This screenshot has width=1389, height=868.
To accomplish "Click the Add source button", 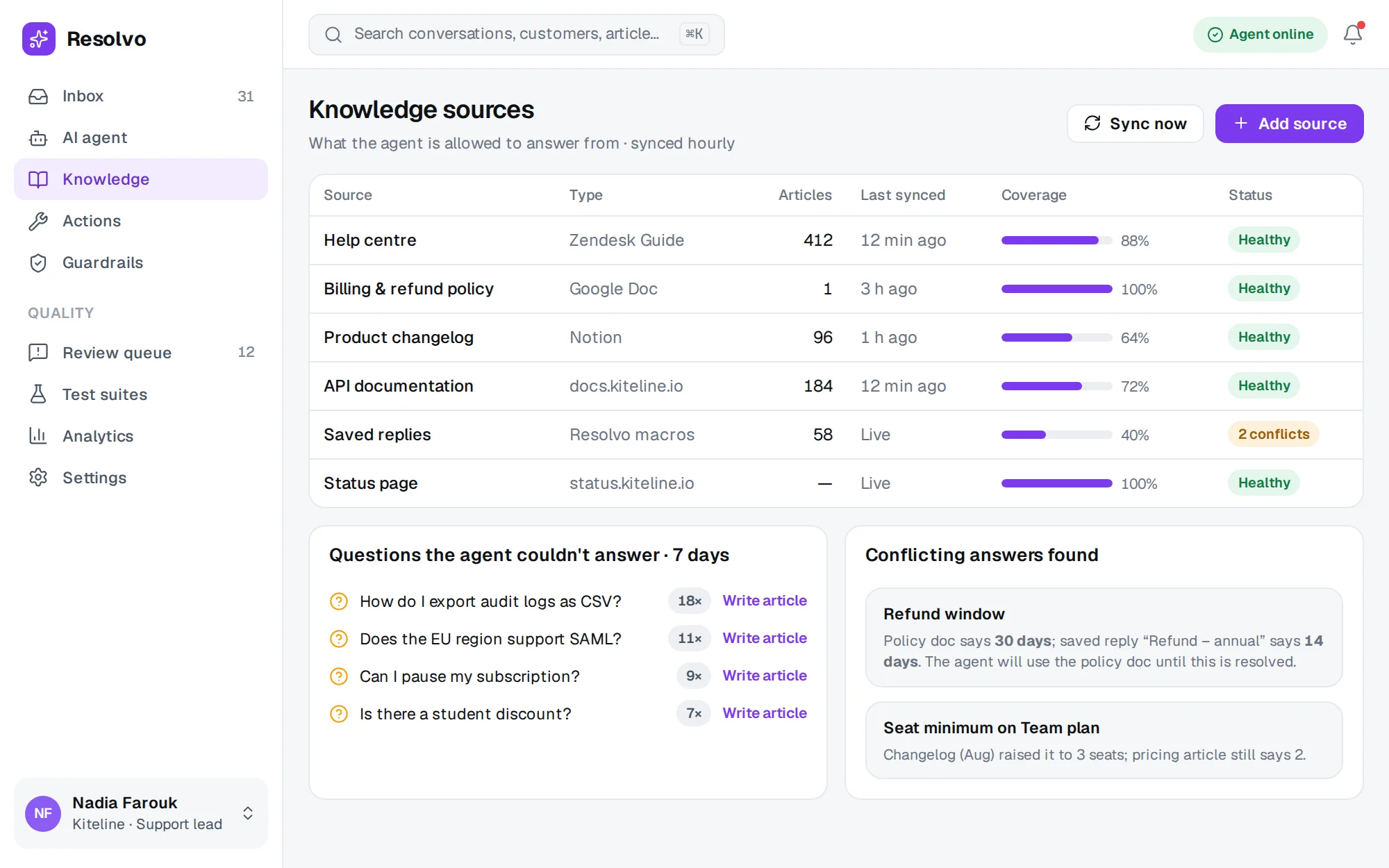I will point(1290,124).
